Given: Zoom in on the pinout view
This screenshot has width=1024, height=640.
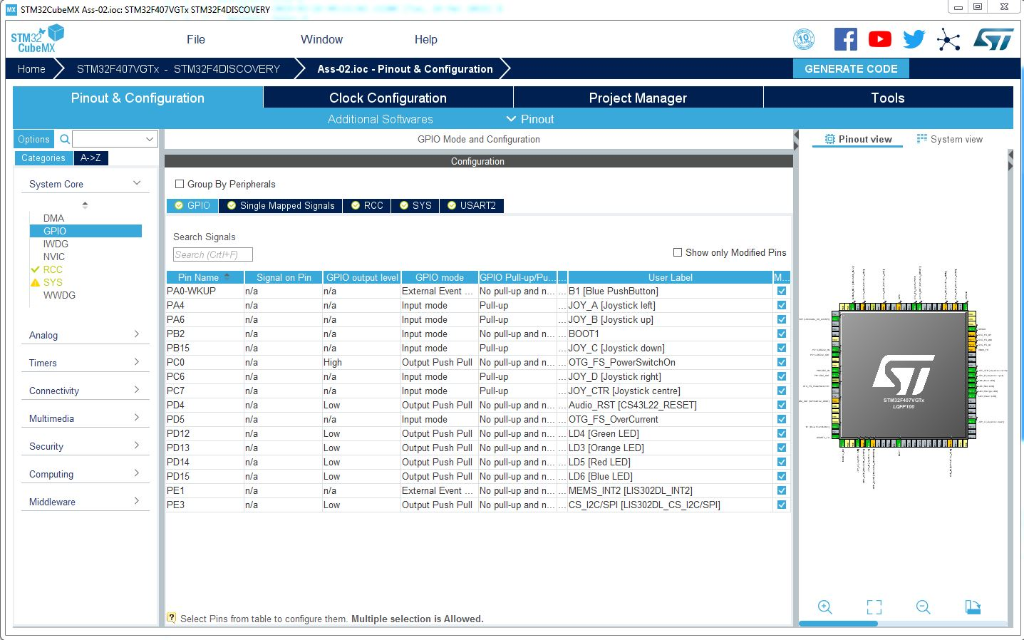Looking at the screenshot, I should pos(825,607).
